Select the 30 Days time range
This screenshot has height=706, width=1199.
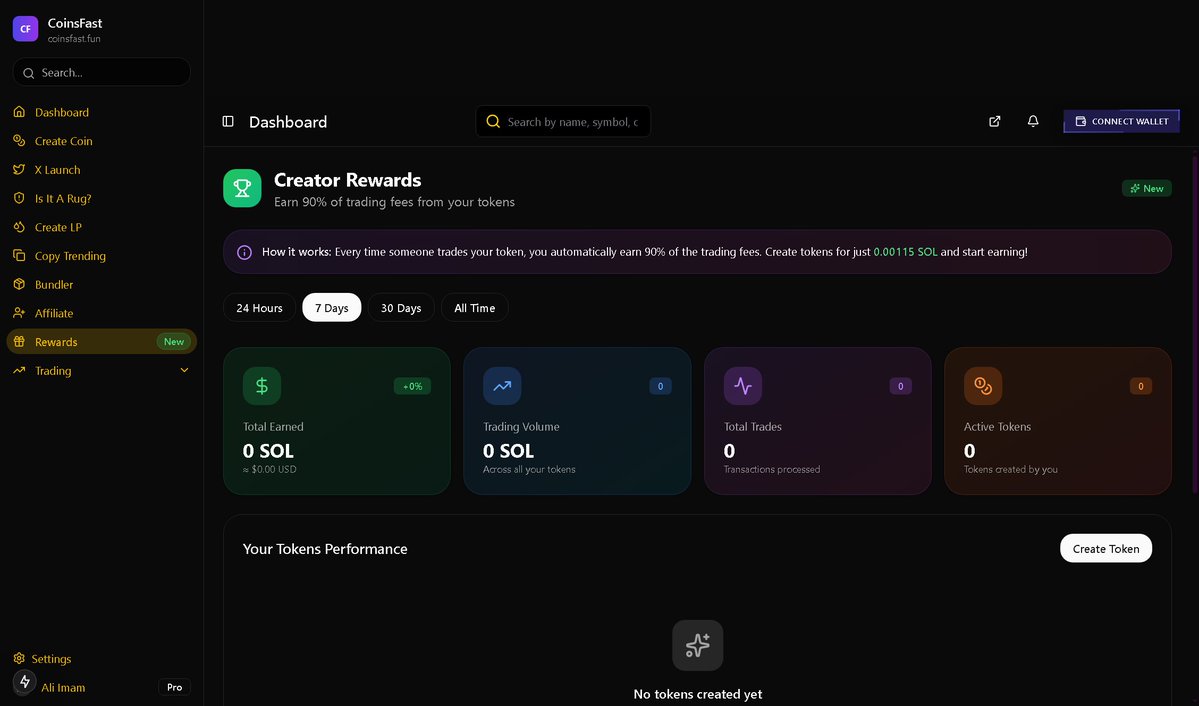pos(401,307)
